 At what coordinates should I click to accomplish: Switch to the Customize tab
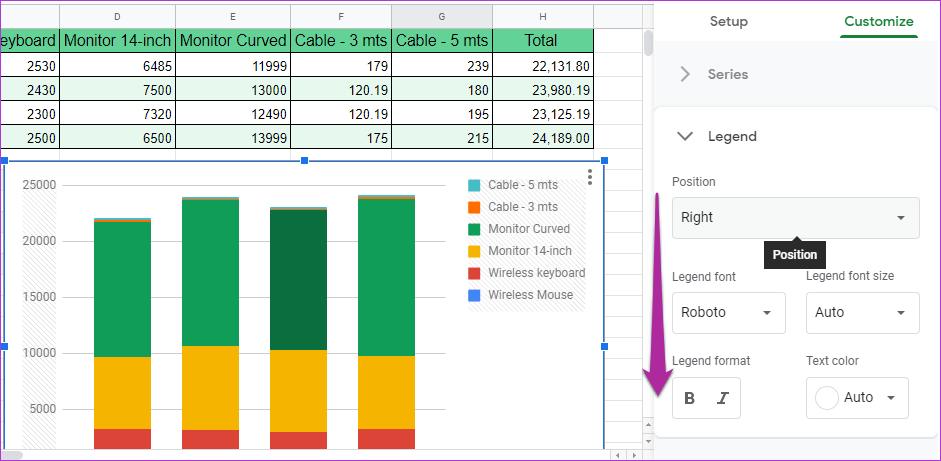point(878,21)
